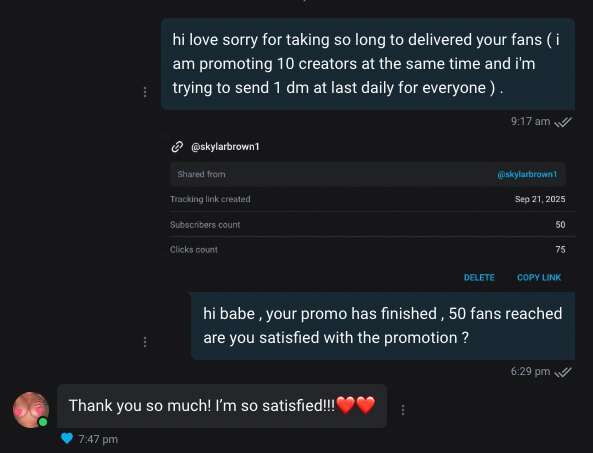Click the @skylarbrown1 tracking link title

225,147
